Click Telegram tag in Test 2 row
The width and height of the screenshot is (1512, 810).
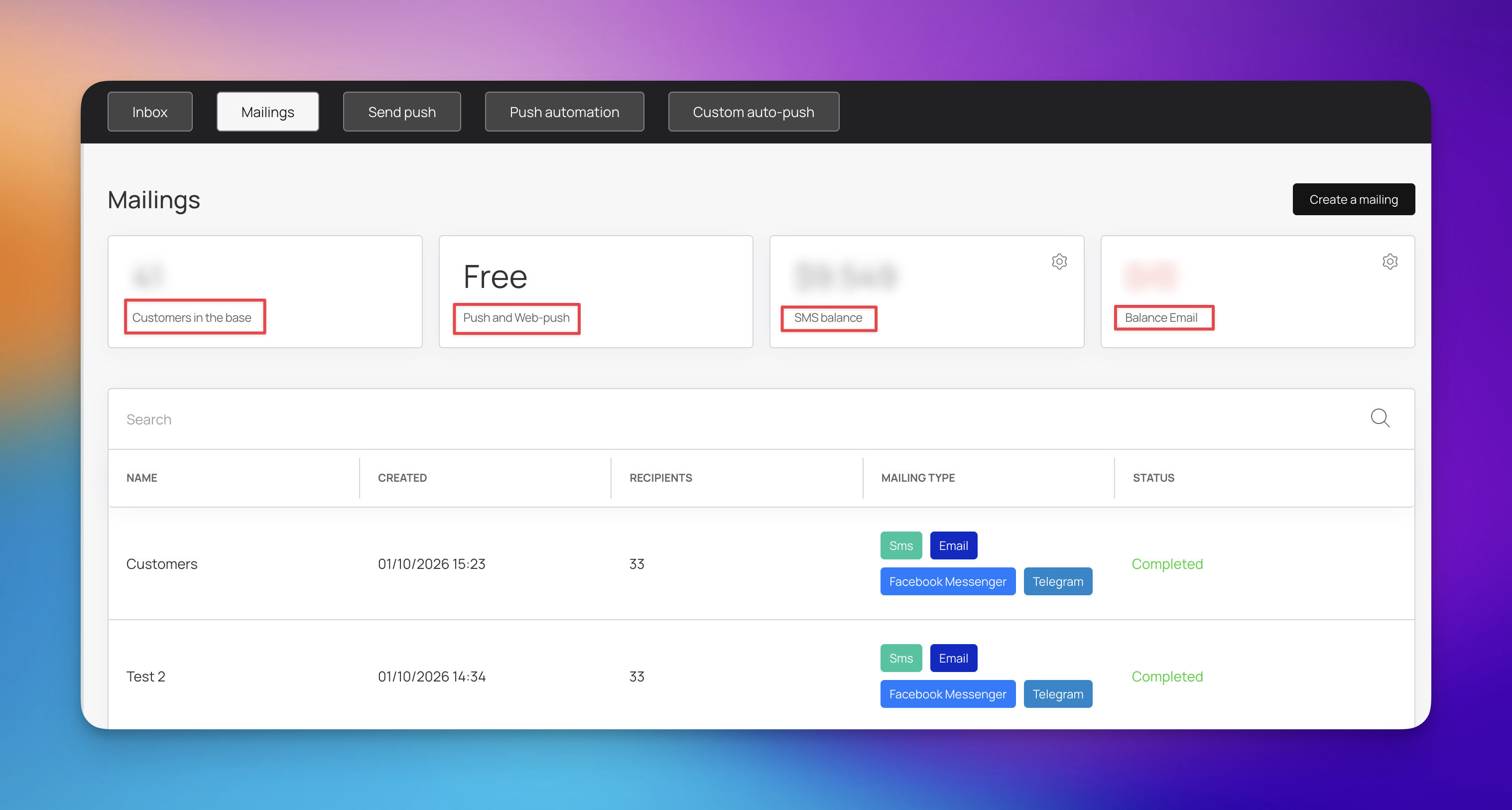point(1057,694)
